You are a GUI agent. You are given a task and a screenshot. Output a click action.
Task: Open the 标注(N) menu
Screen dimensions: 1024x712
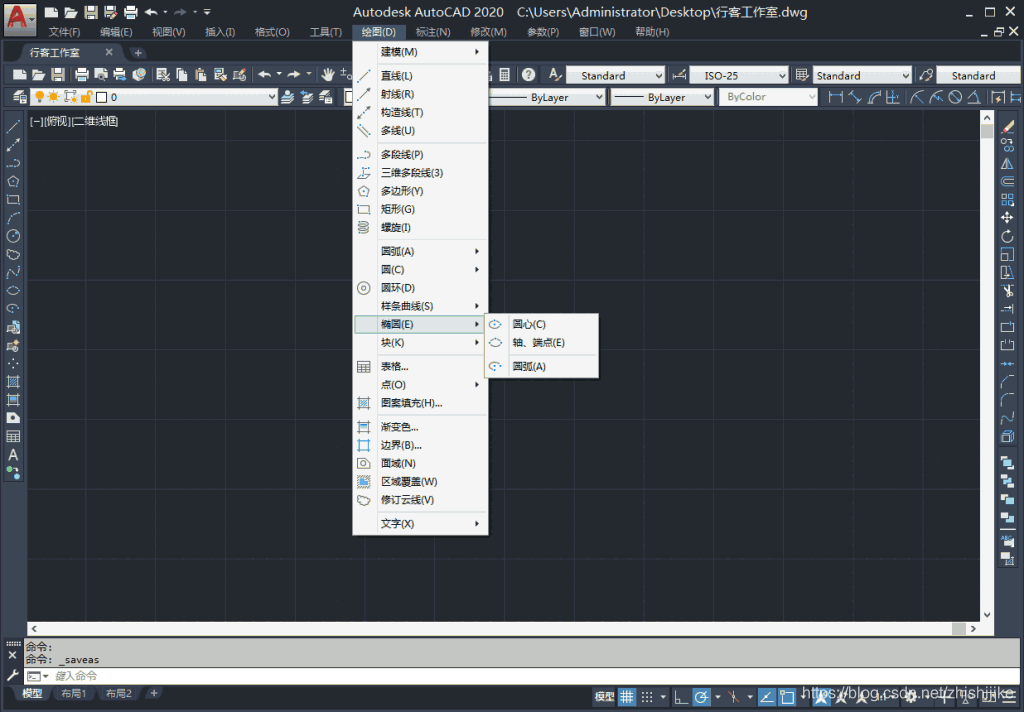tap(433, 32)
